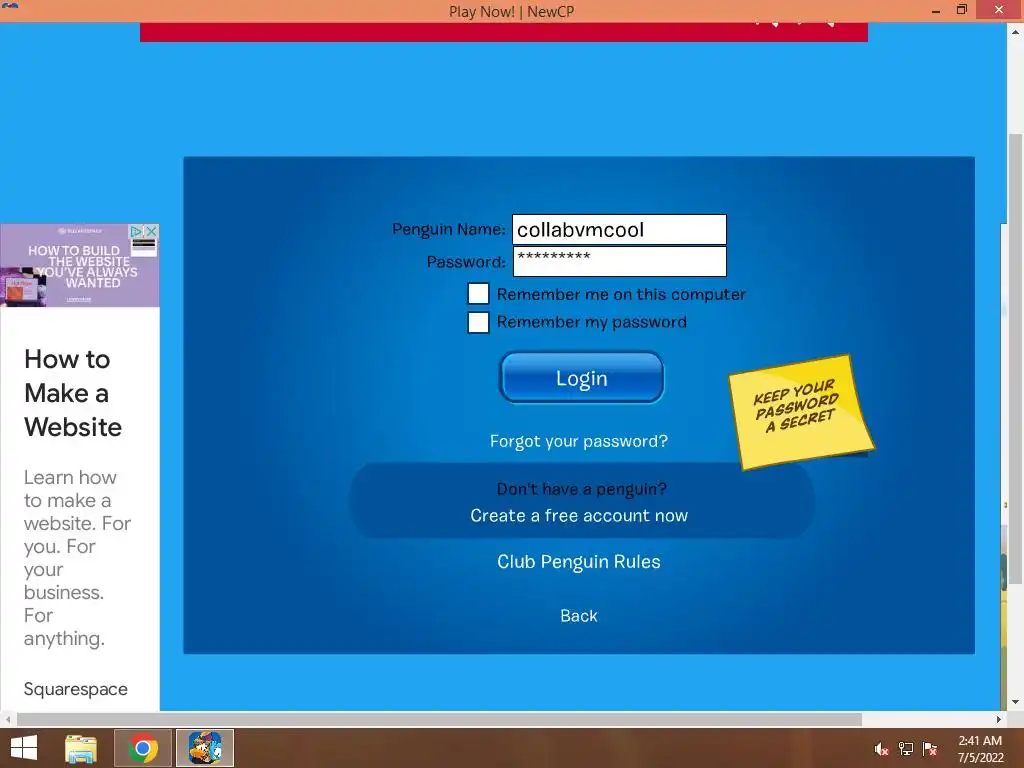This screenshot has height=768, width=1024.
Task: Select the NewCP penguin app taskbar icon
Action: tap(205, 748)
